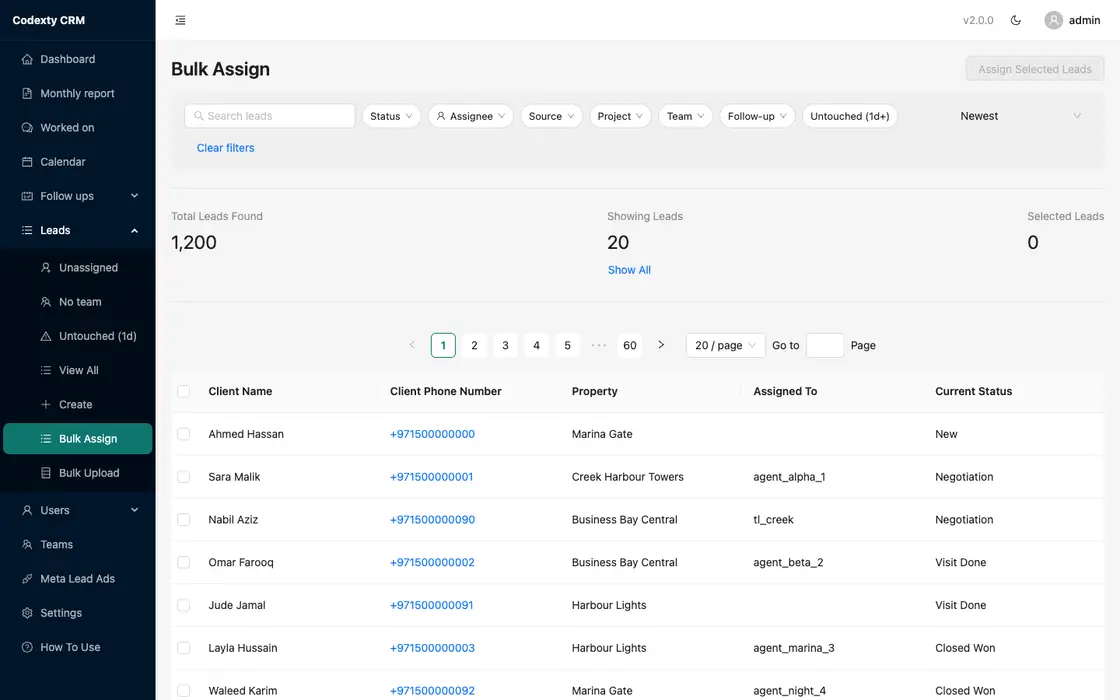Check the Sara Malik row checkbox
This screenshot has width=1120, height=700.
tap(184, 477)
